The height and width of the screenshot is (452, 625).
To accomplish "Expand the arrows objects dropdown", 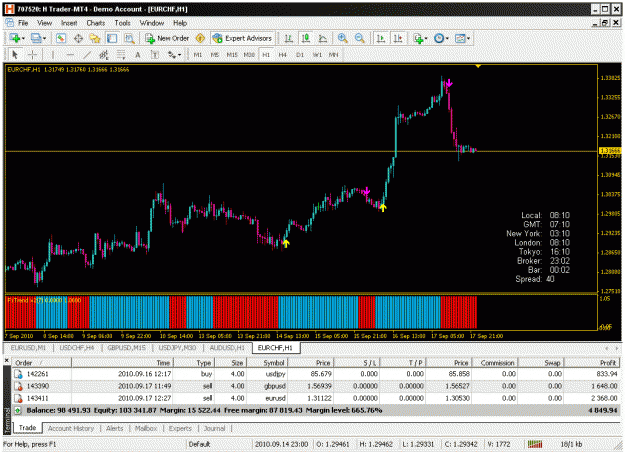I will point(179,55).
